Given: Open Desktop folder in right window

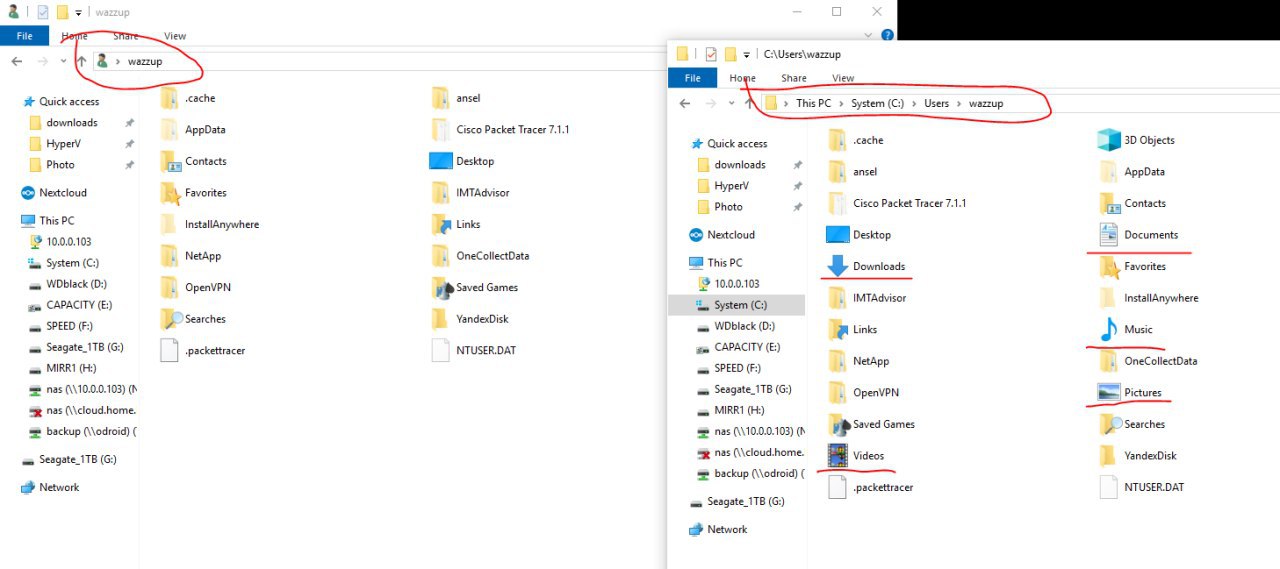Looking at the screenshot, I should tap(859, 234).
